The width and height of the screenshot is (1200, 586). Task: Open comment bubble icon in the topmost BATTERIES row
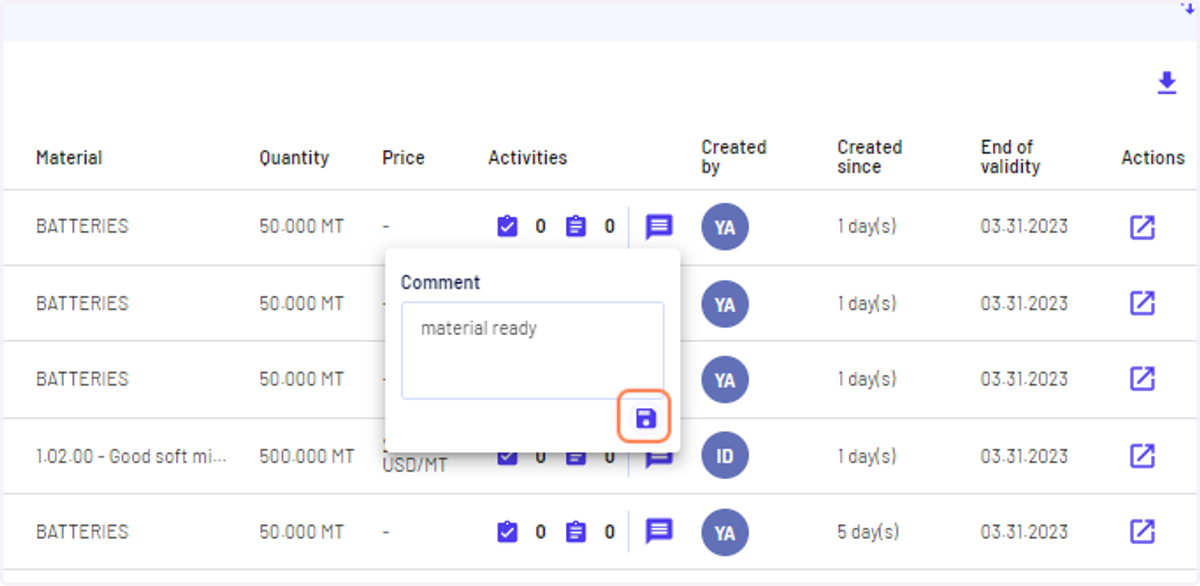659,227
